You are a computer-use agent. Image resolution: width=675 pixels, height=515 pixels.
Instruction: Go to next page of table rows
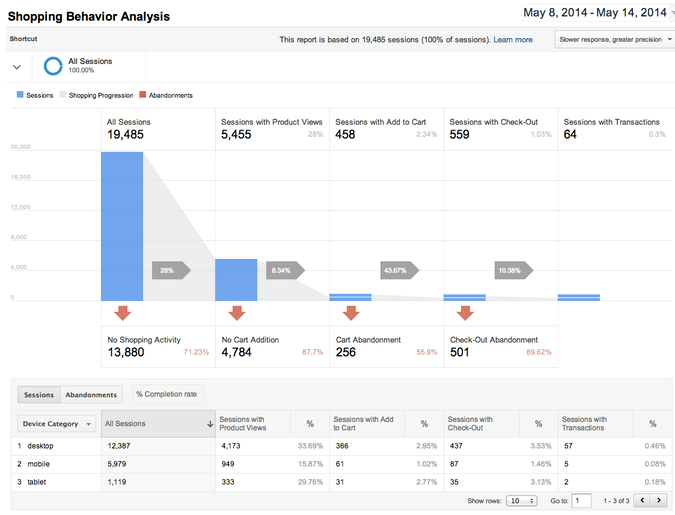pos(660,500)
